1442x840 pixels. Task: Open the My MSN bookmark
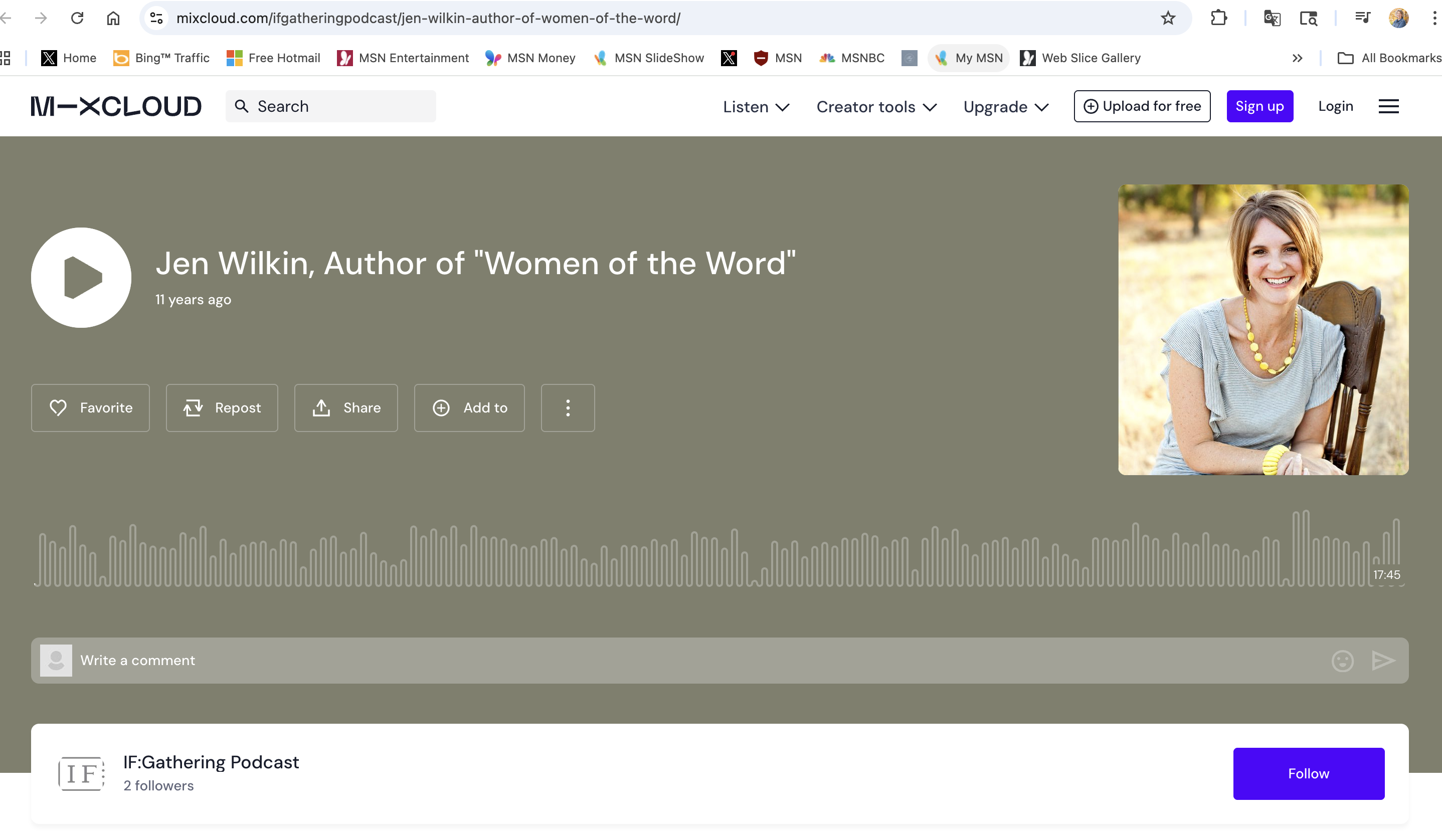(969, 58)
